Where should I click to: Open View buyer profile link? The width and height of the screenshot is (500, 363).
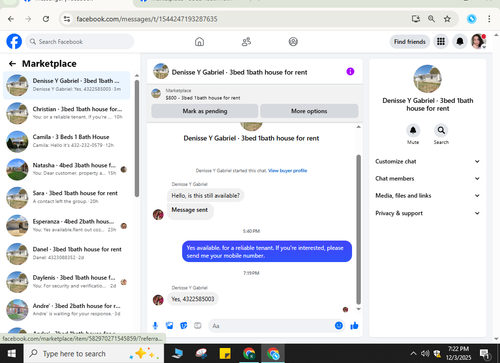pos(287,171)
